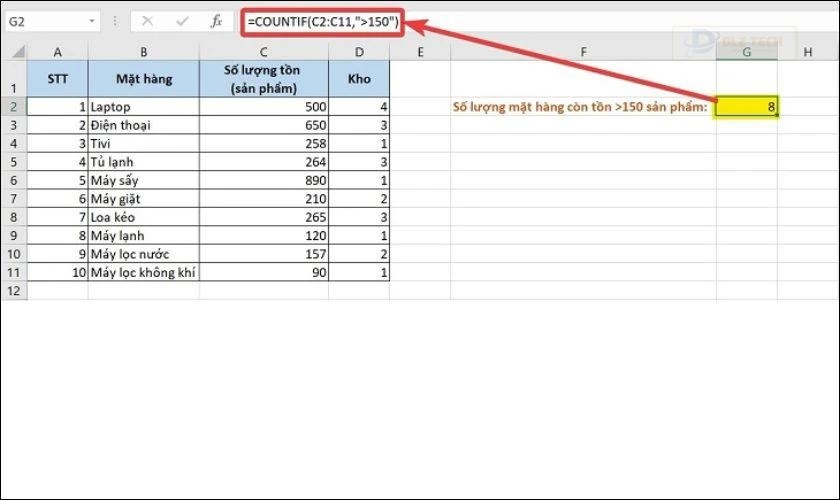Select the "Máy lọc không khí" cell
This screenshot has height=500, width=840.
tap(143, 272)
